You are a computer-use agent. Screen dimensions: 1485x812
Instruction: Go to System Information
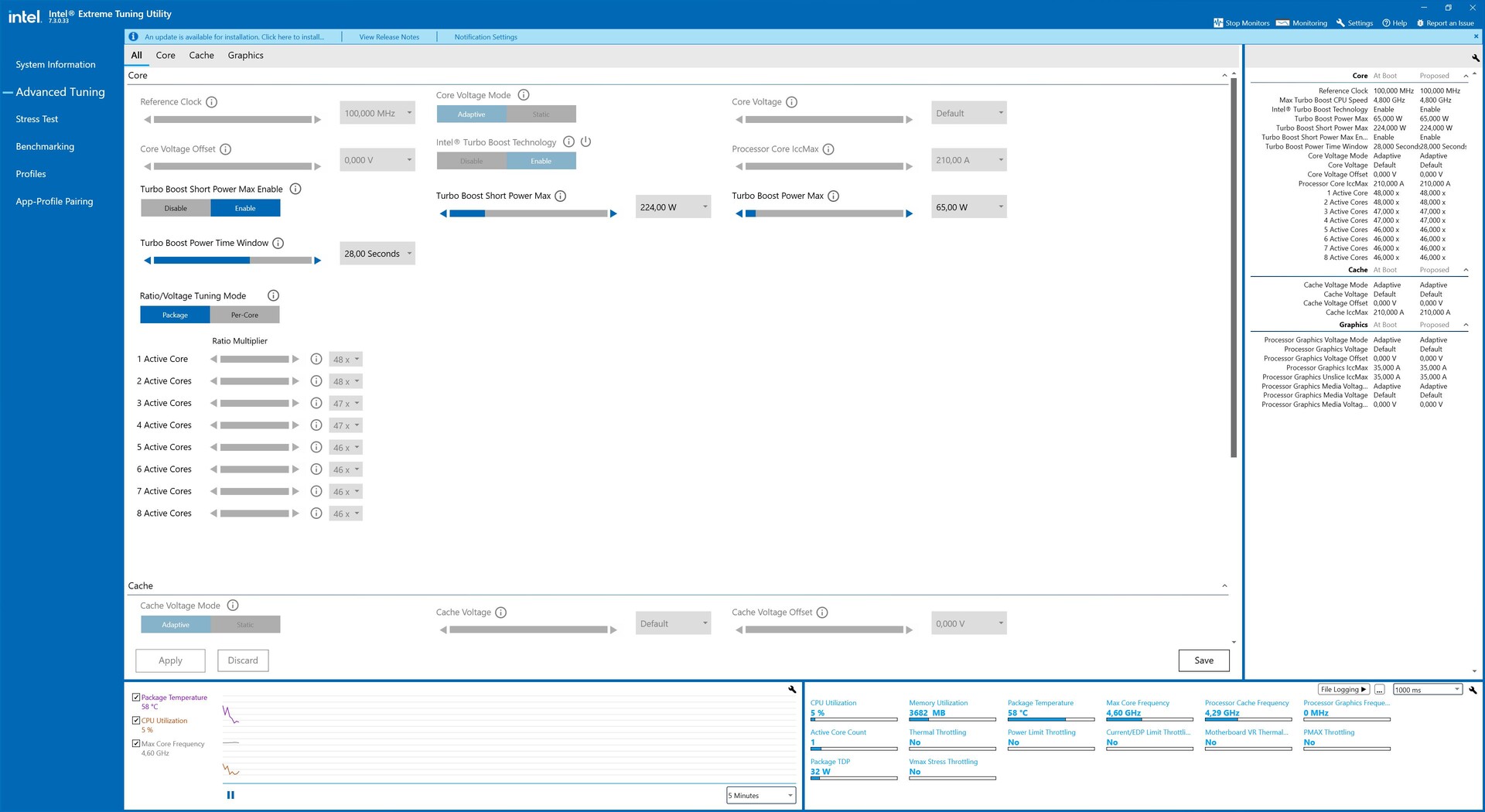56,65
